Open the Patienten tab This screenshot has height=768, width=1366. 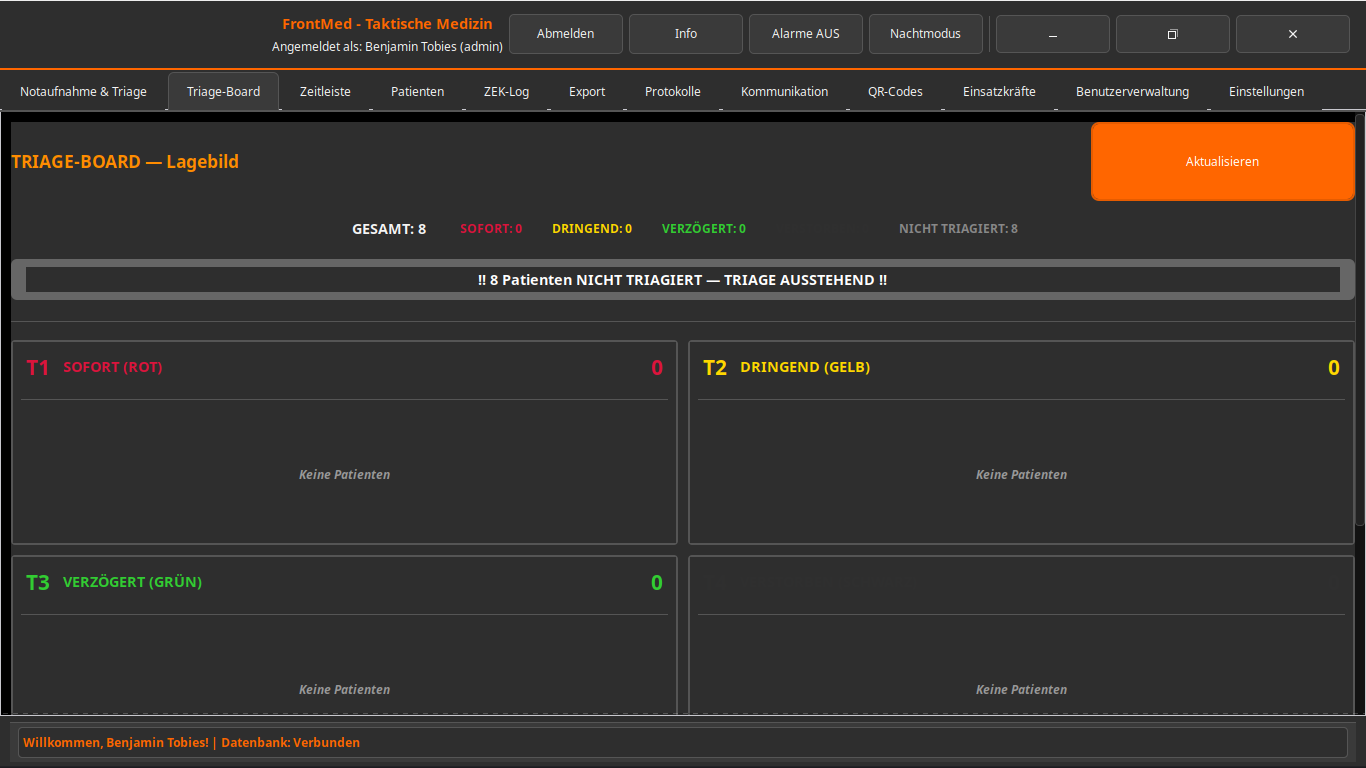pos(417,91)
